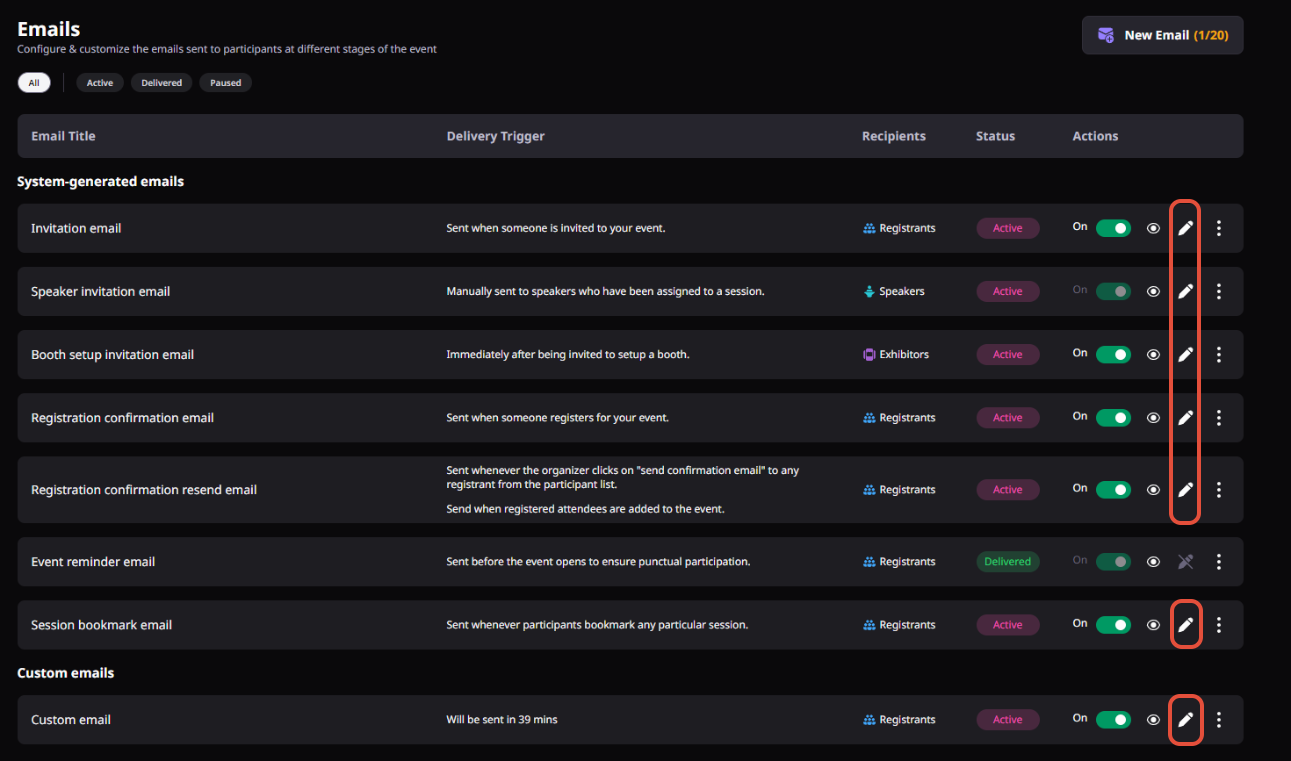
Task: Switch off Registration confirmation resend email
Action: click(x=1113, y=489)
